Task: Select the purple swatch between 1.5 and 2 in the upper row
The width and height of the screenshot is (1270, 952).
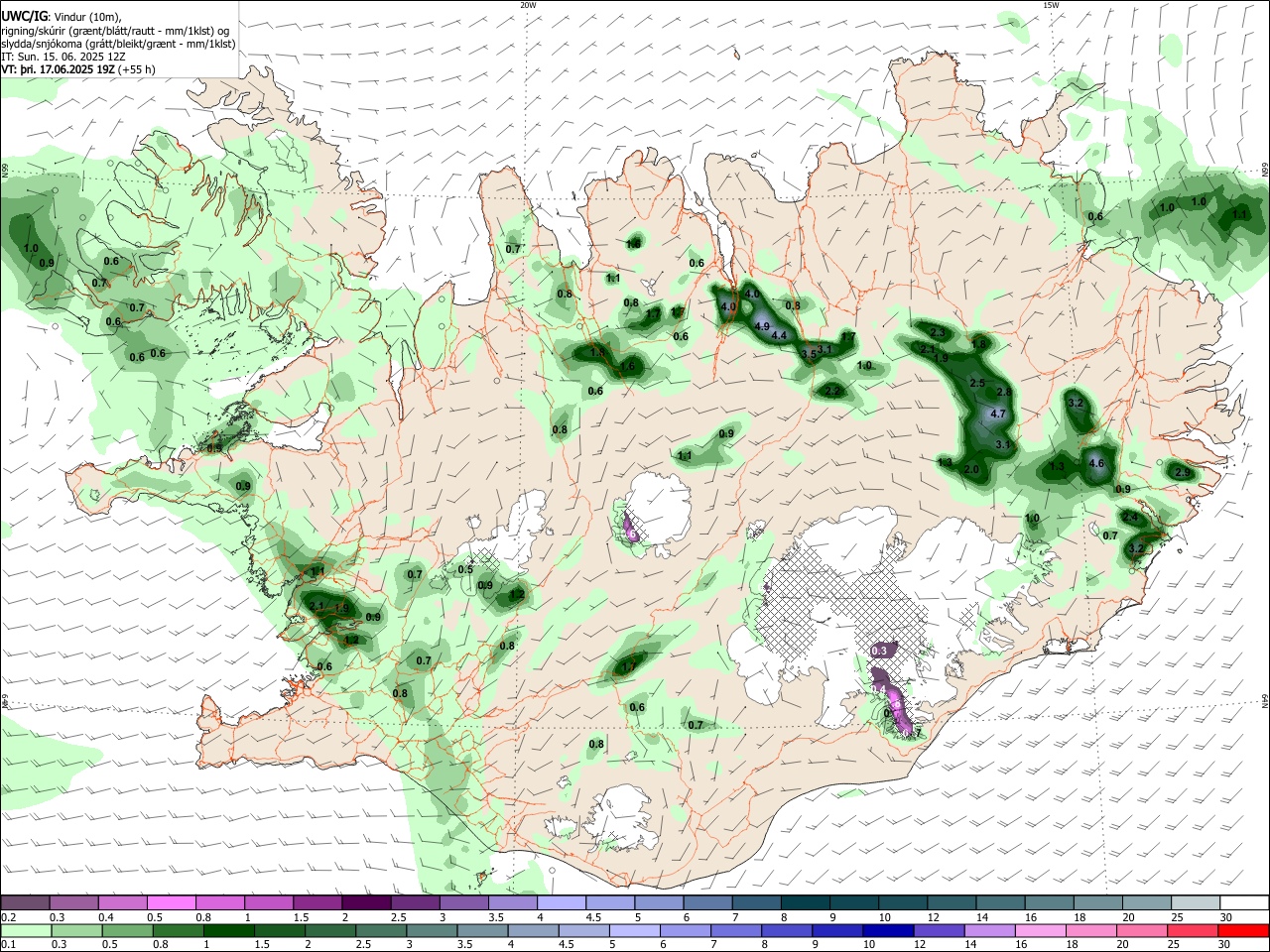Action: click(317, 903)
